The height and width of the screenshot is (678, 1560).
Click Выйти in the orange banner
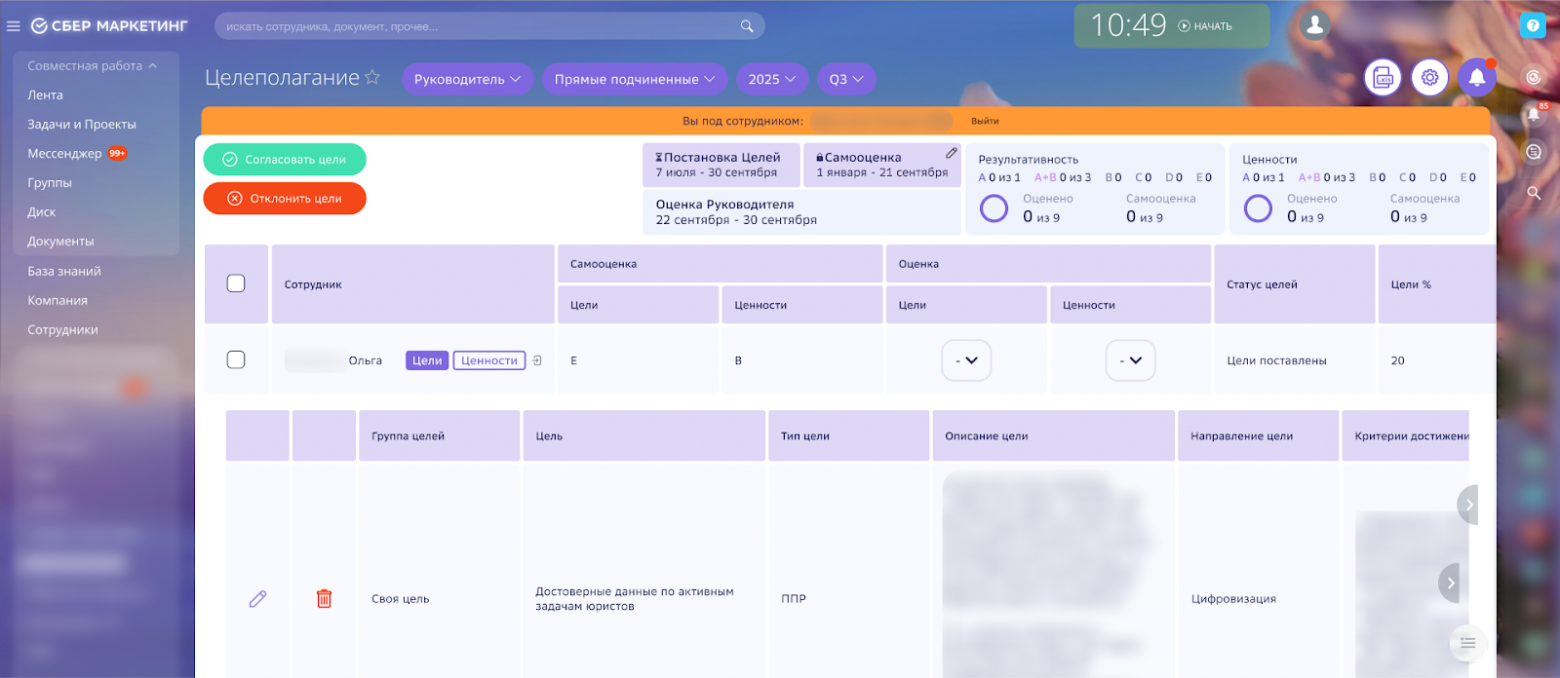click(986, 120)
